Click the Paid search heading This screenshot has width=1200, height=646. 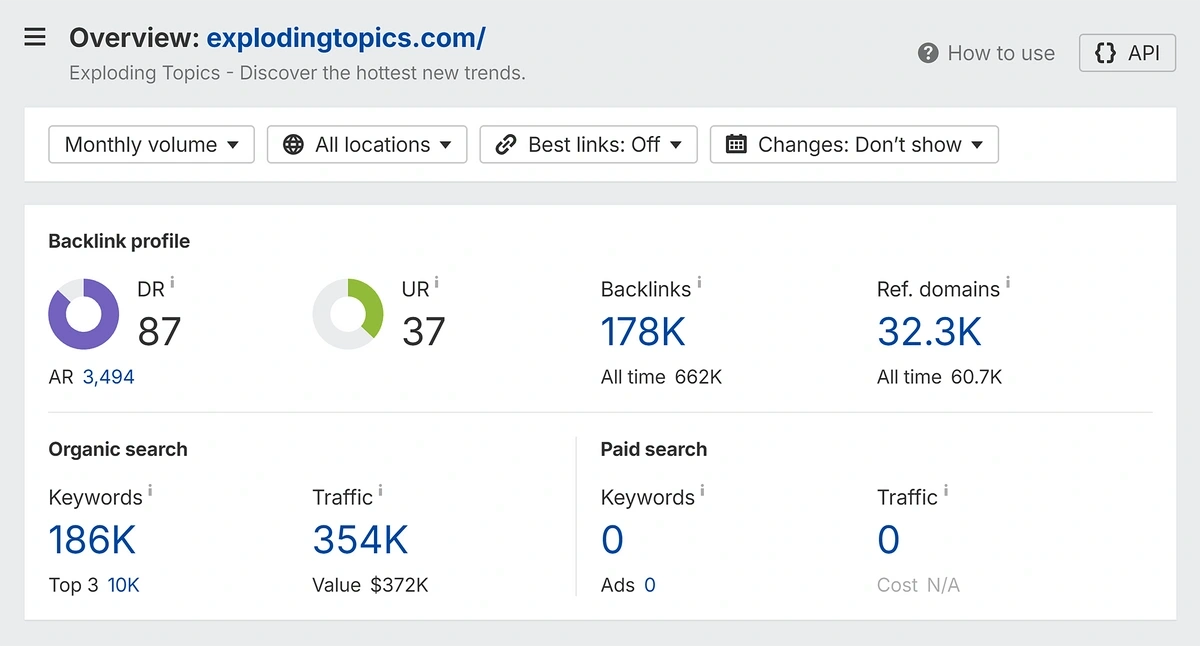654,449
